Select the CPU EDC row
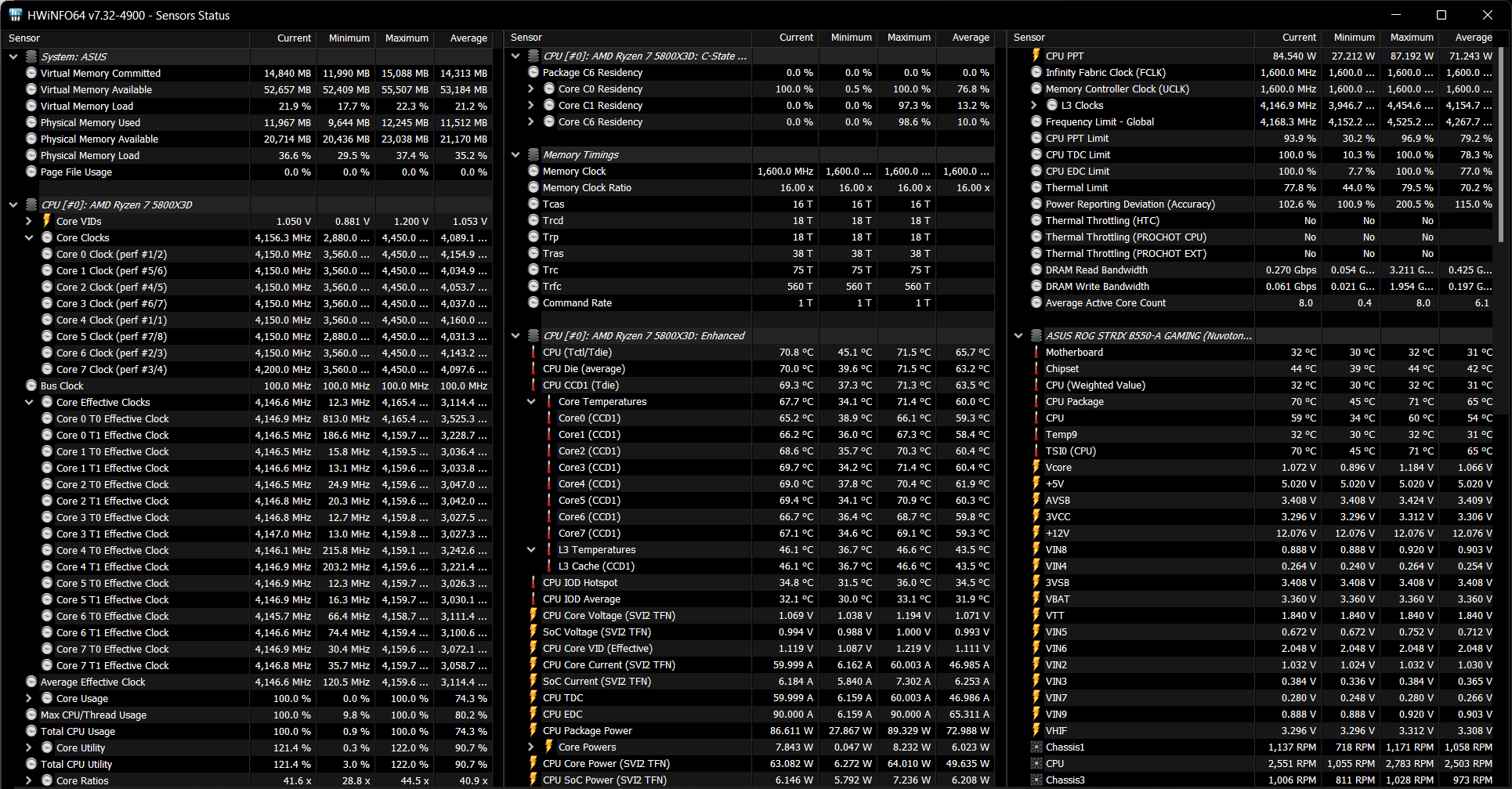The width and height of the screenshot is (1512, 789). [x=751, y=714]
